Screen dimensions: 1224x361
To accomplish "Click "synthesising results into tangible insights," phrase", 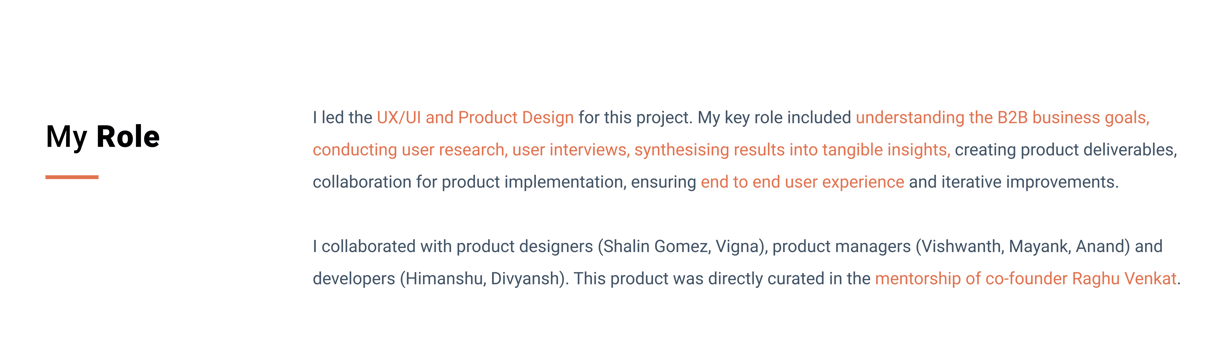I will coord(792,150).
